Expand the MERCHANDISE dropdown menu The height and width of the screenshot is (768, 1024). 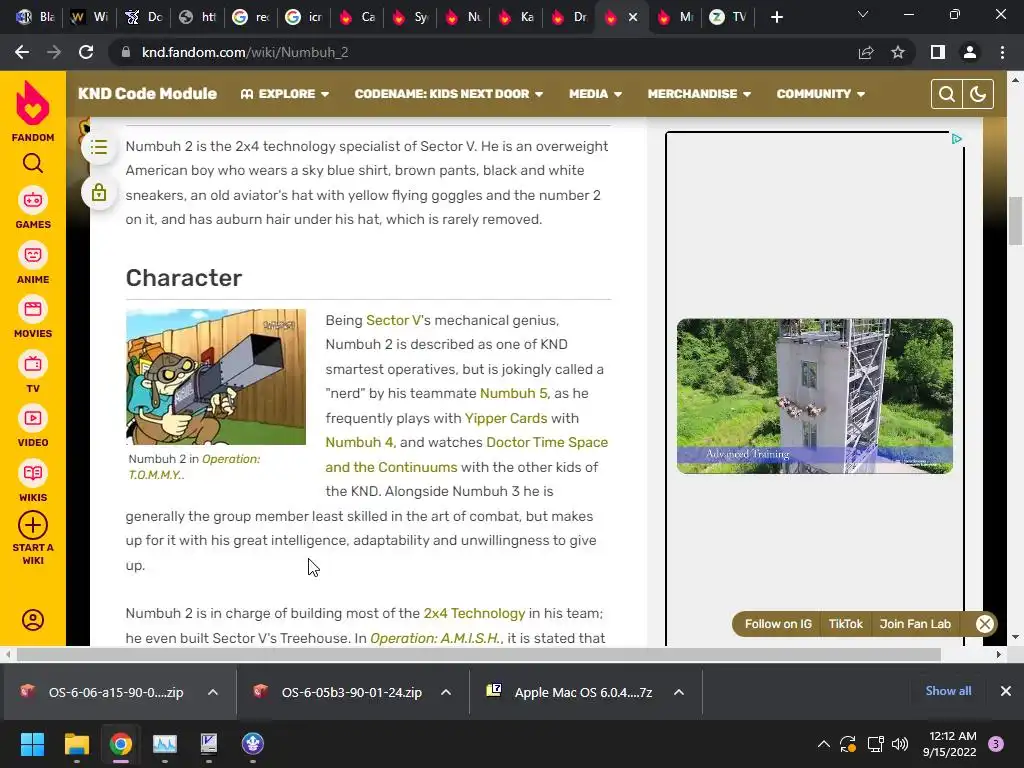(x=699, y=94)
